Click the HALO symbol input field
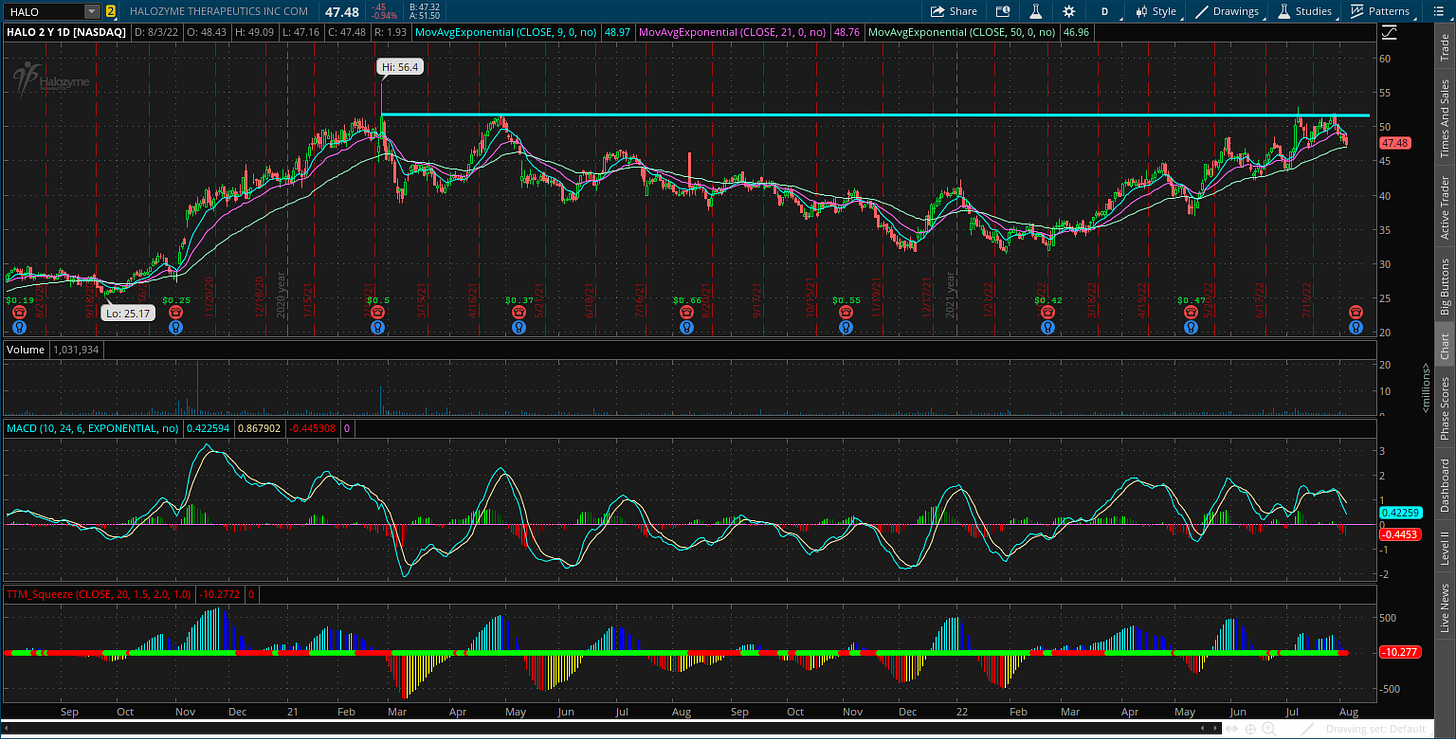The image size is (1456, 739). [43, 11]
